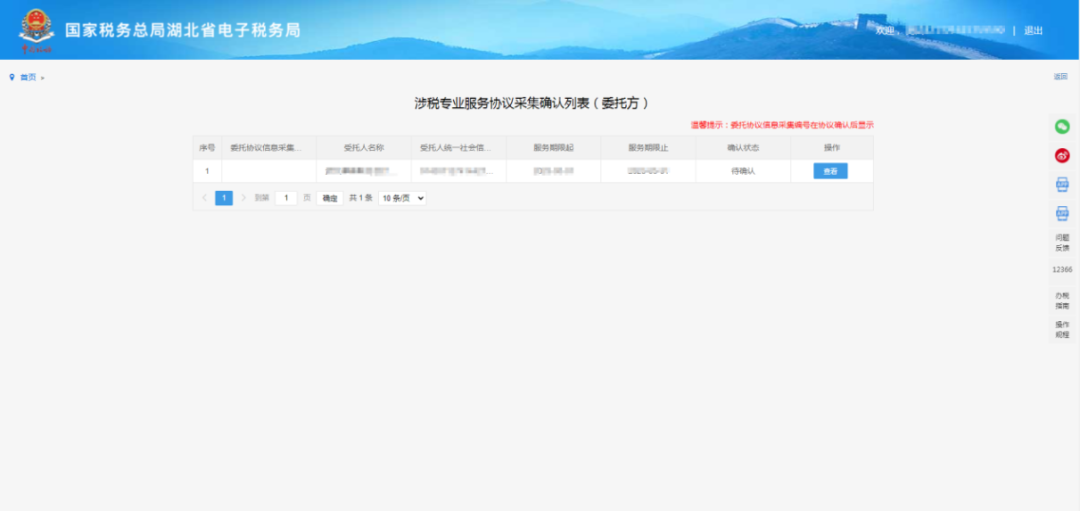Viewport: 1080px width, 511px height.
Task: Open the 首页 breadcrumb link
Action: click(x=28, y=77)
